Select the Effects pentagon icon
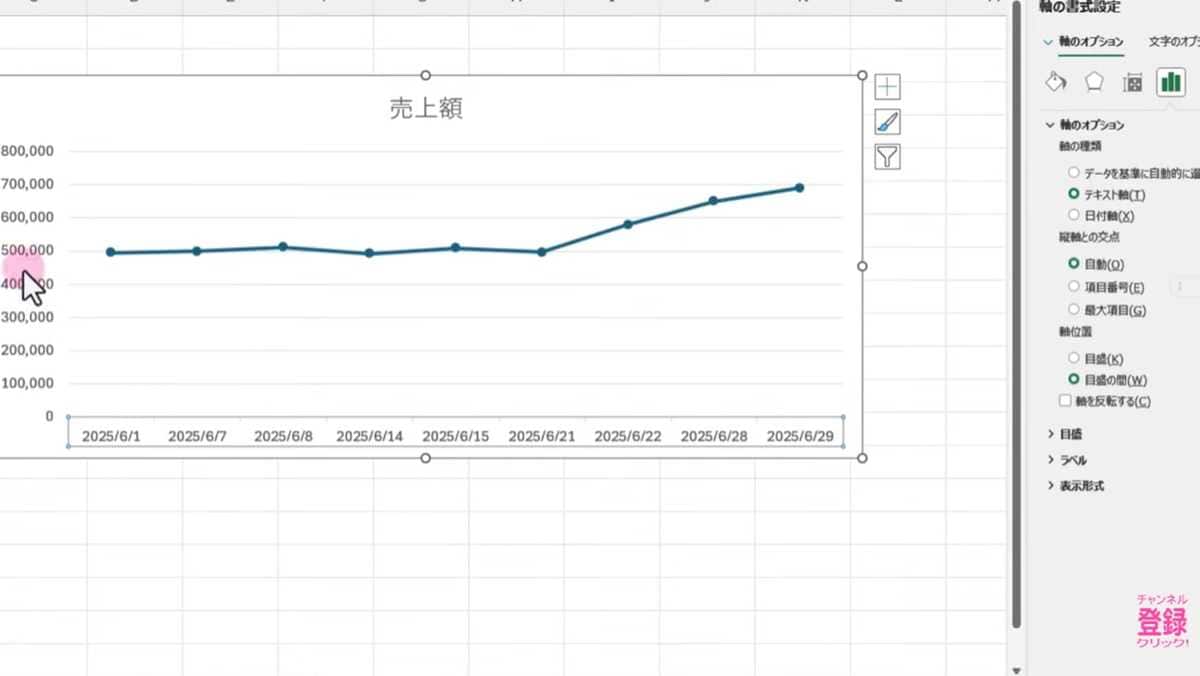 pos(1094,82)
